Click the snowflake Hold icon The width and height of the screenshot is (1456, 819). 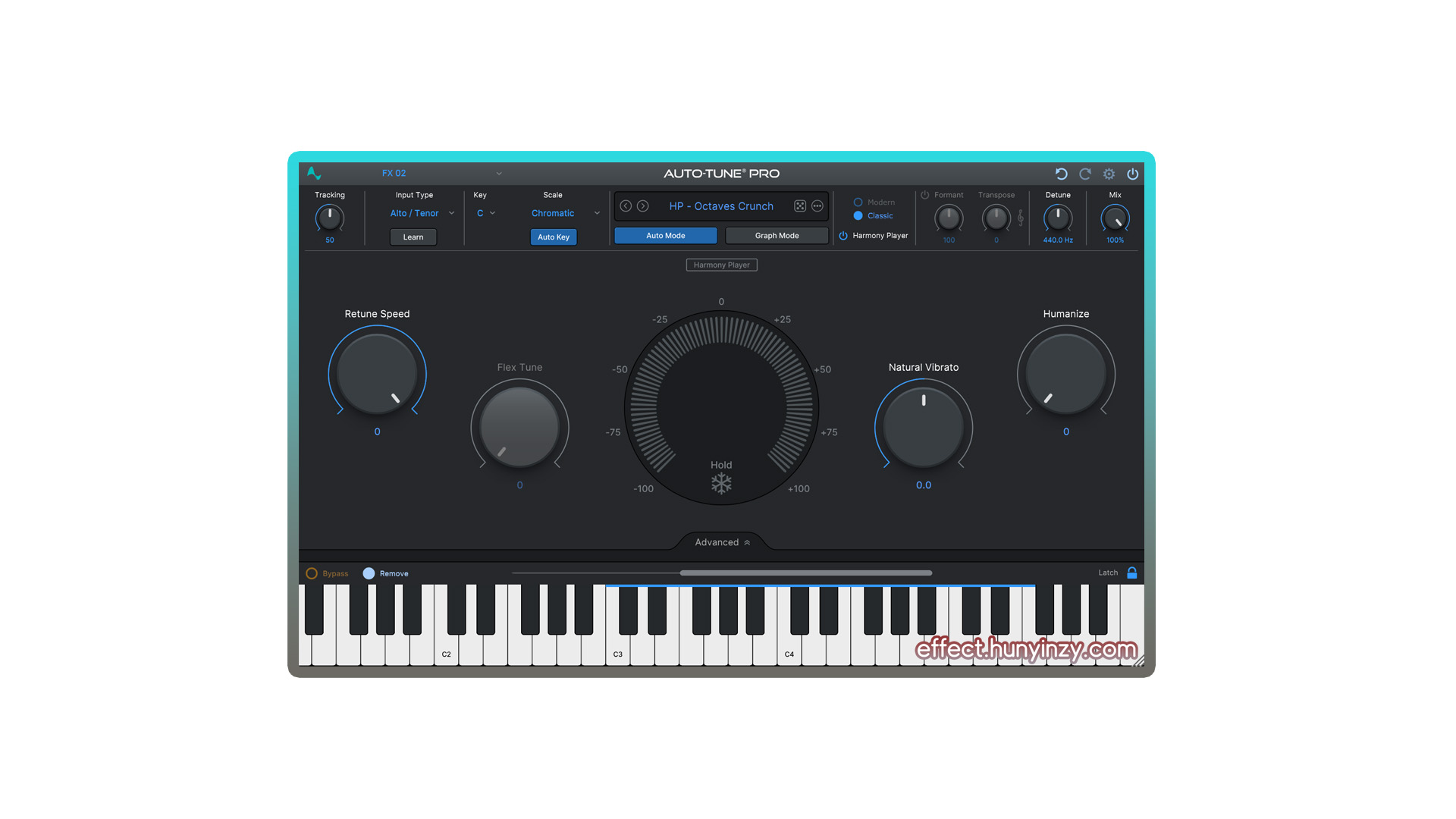[x=720, y=483]
